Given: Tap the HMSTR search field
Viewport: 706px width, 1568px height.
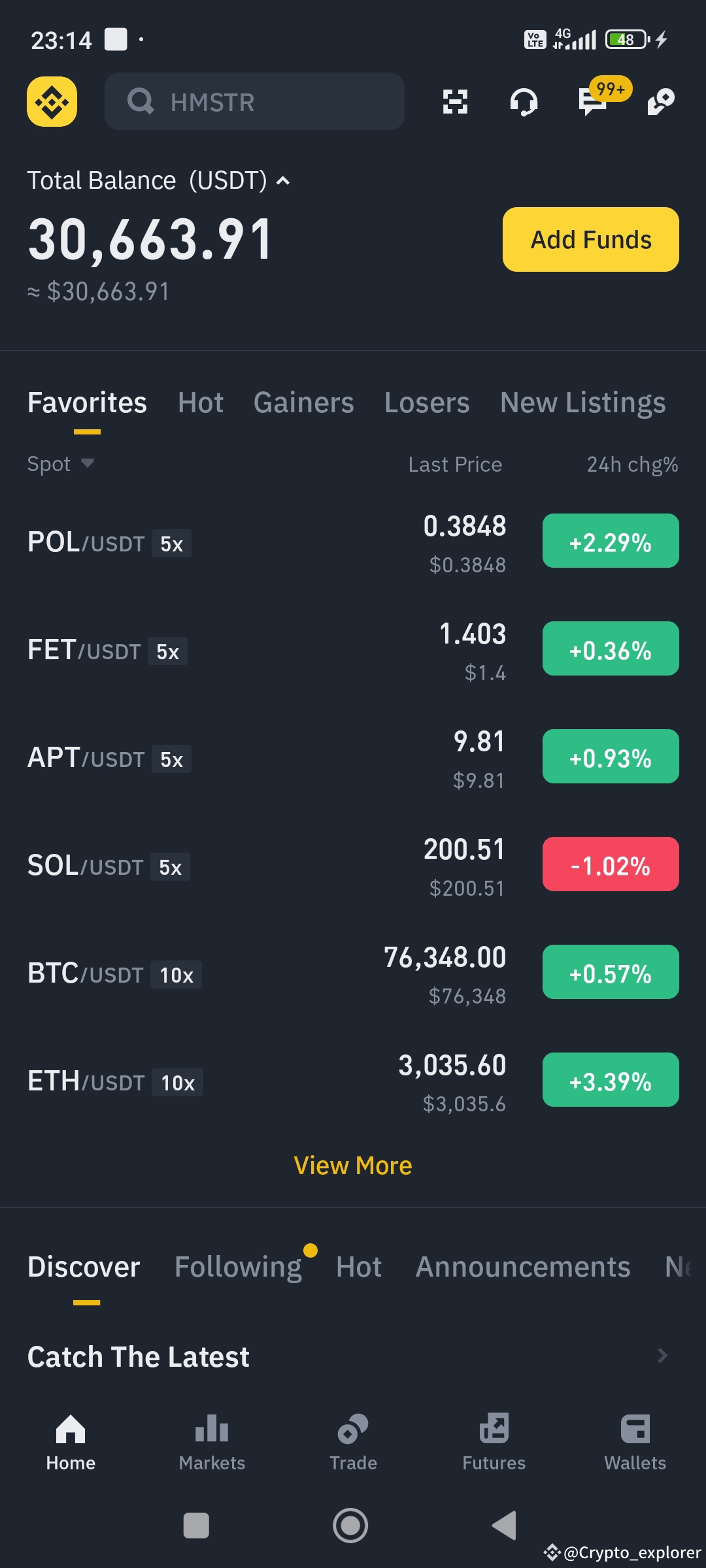Looking at the screenshot, I should coord(254,102).
